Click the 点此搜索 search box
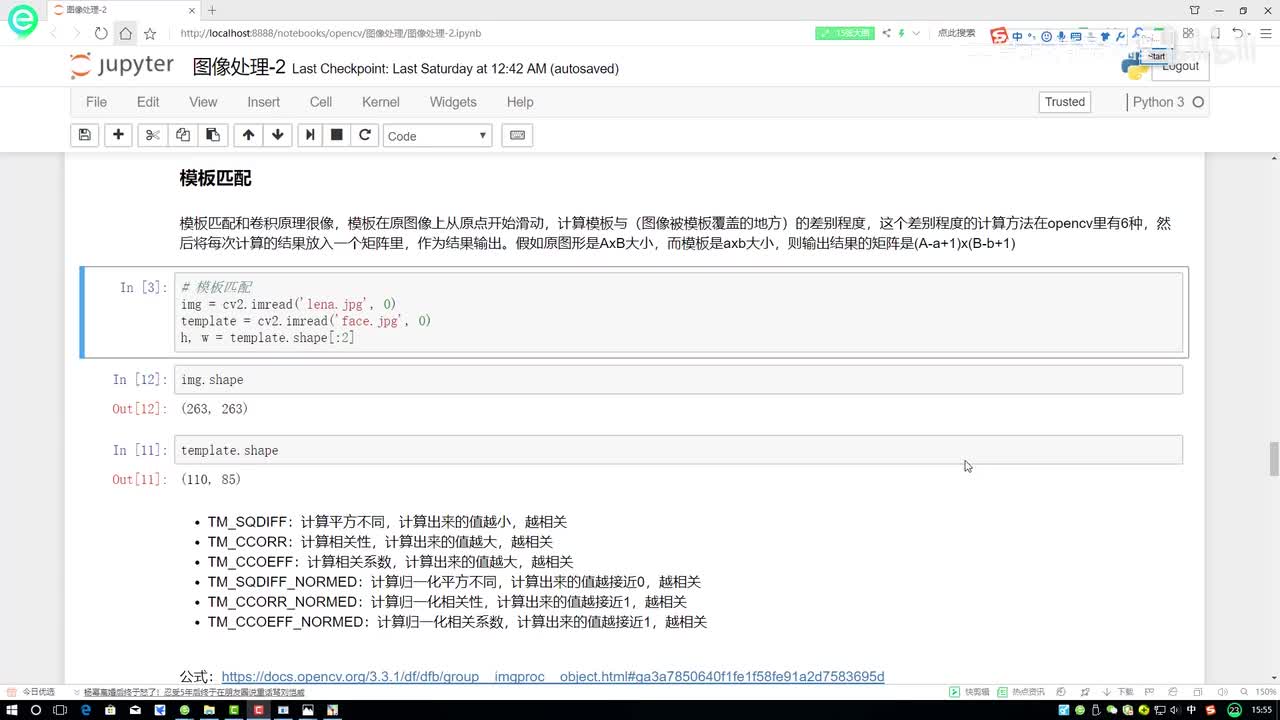 pos(957,33)
